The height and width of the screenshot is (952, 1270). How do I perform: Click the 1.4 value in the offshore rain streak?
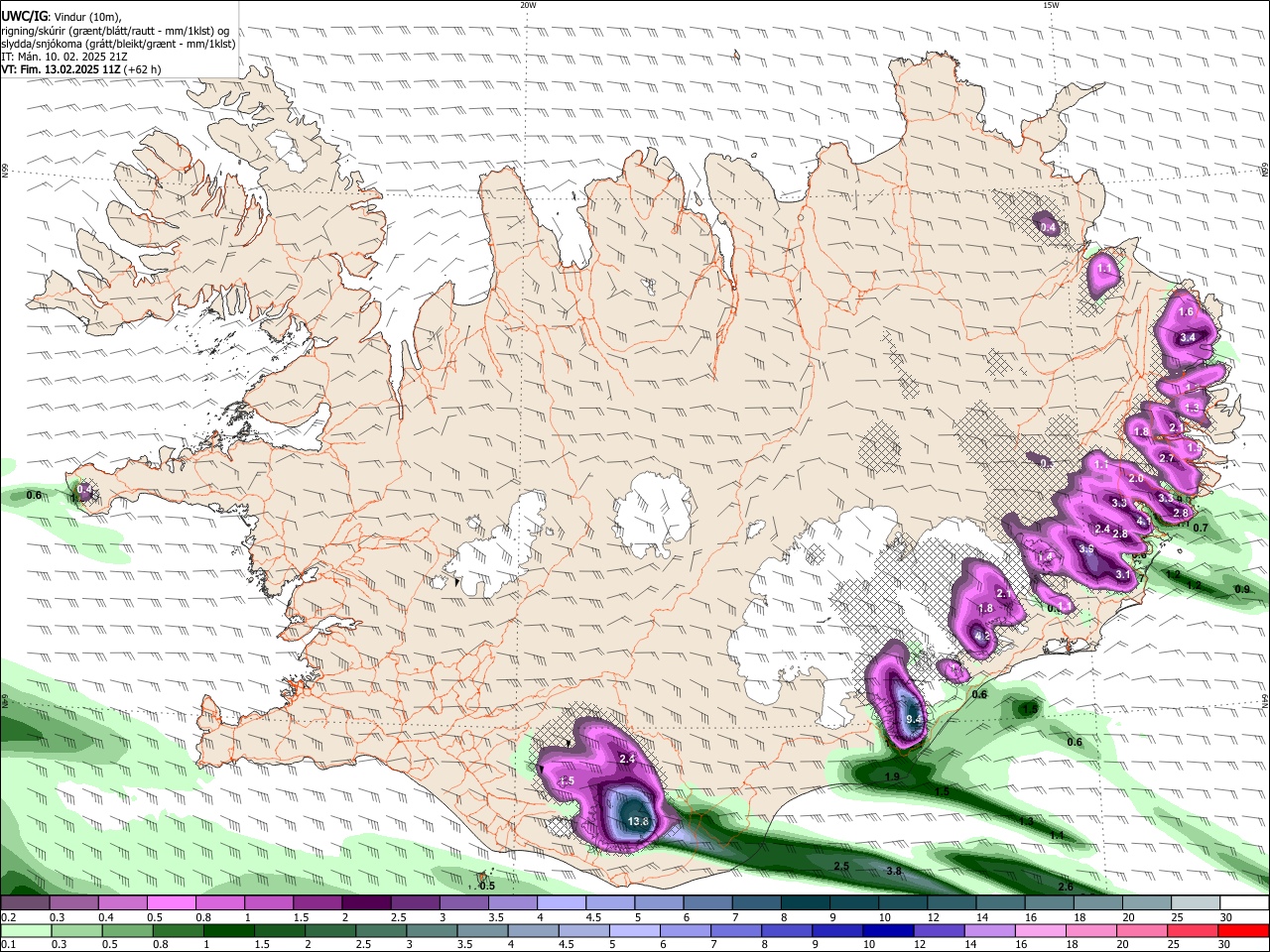[x=1057, y=835]
